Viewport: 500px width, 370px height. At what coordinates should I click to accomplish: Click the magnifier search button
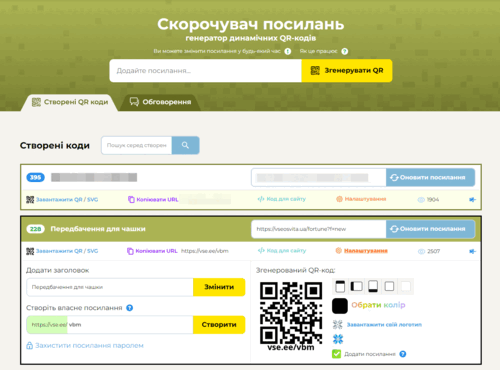pyautogui.click(x=186, y=145)
